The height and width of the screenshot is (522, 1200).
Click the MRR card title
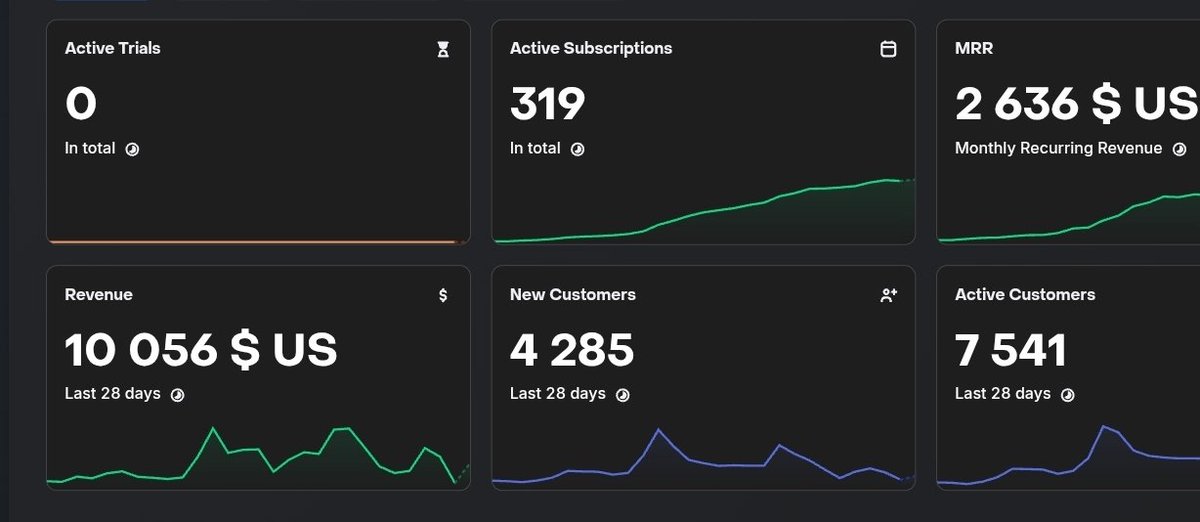pyautogui.click(x=974, y=48)
